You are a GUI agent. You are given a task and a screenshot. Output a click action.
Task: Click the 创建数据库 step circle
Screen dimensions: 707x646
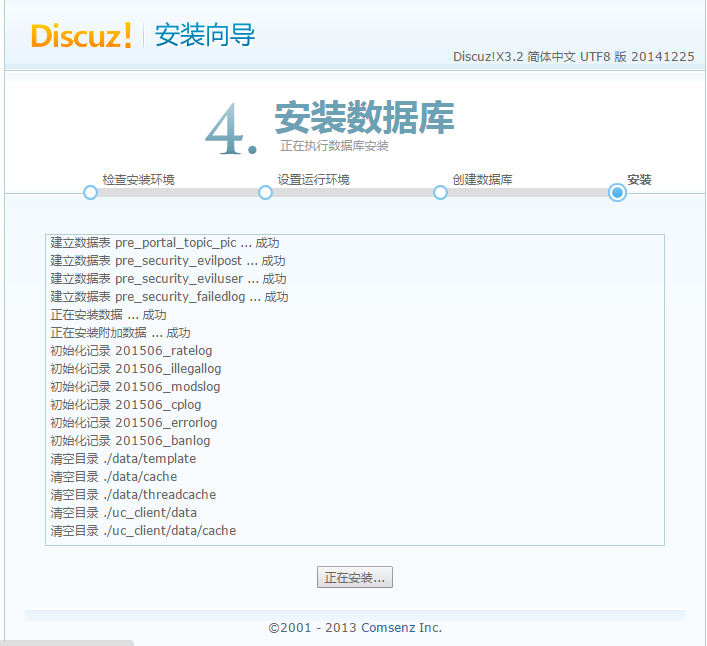[x=440, y=192]
